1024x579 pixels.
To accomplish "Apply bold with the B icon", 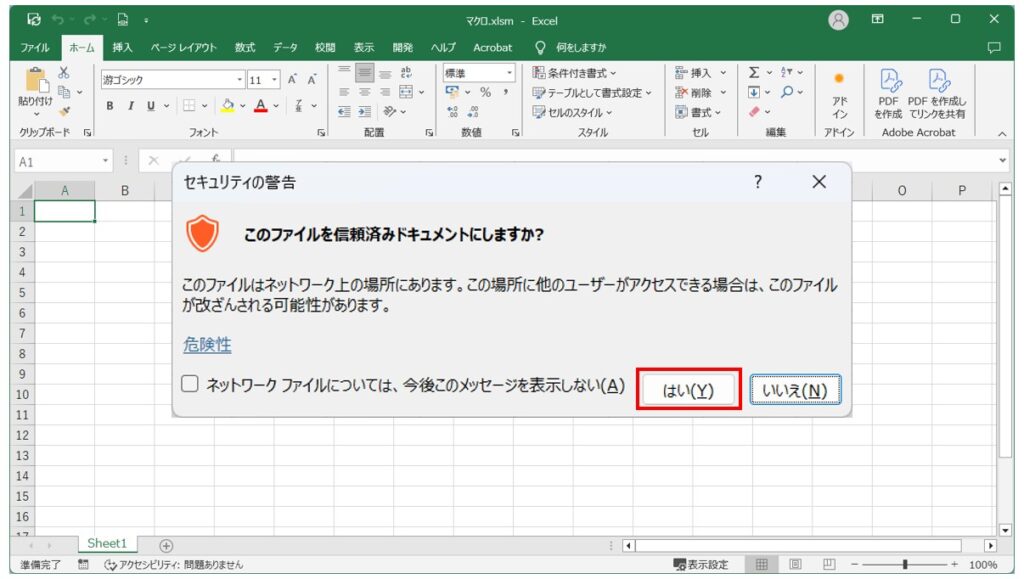I will [110, 106].
